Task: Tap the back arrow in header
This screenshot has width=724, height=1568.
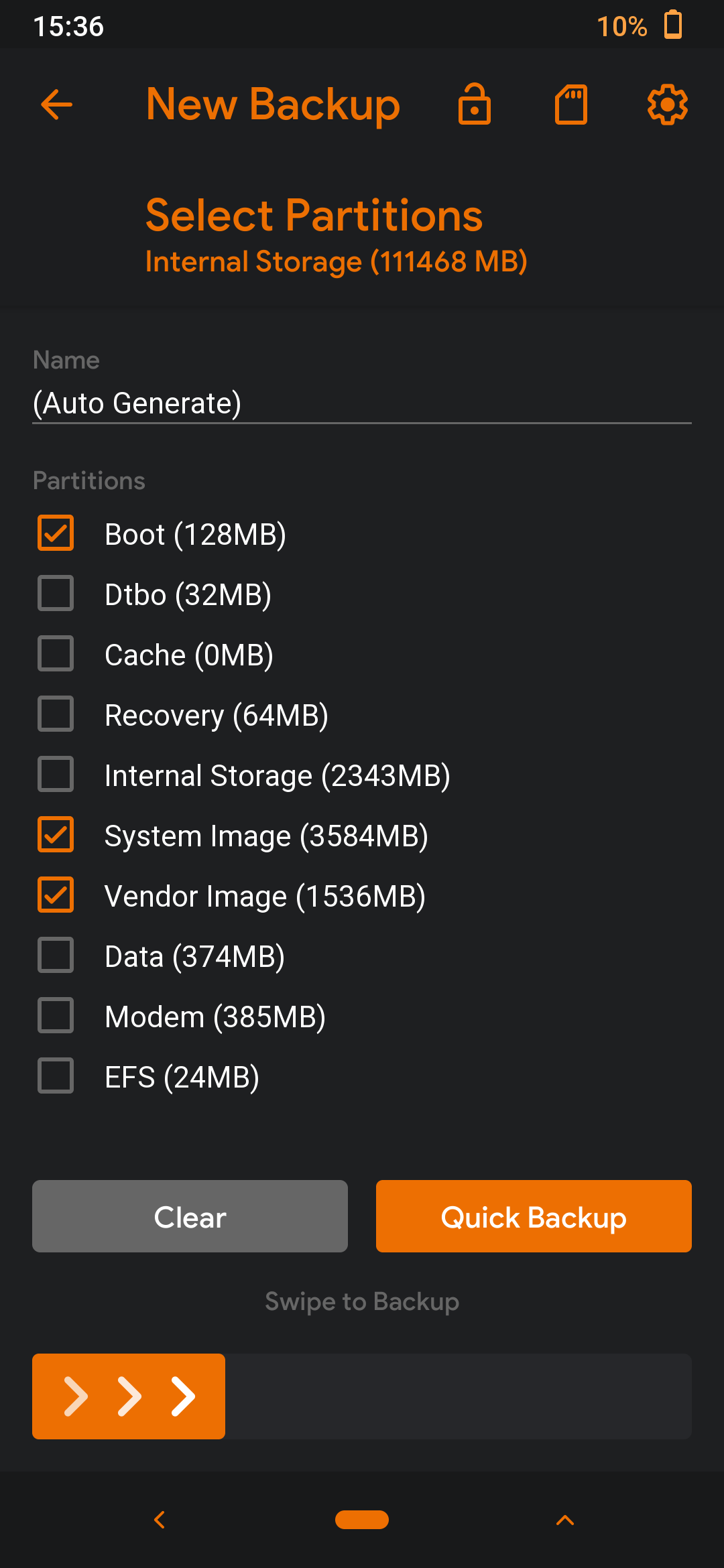Action: coord(56,105)
